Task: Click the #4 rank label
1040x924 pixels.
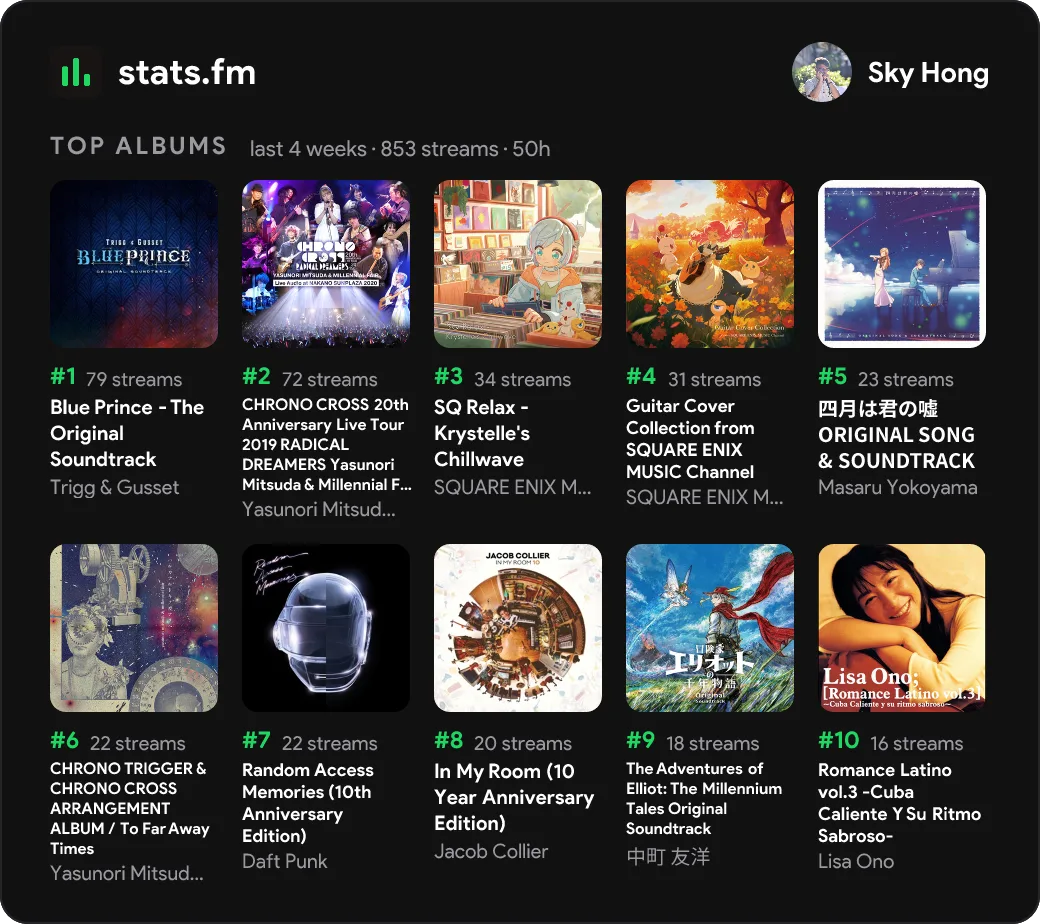Action: (x=641, y=377)
